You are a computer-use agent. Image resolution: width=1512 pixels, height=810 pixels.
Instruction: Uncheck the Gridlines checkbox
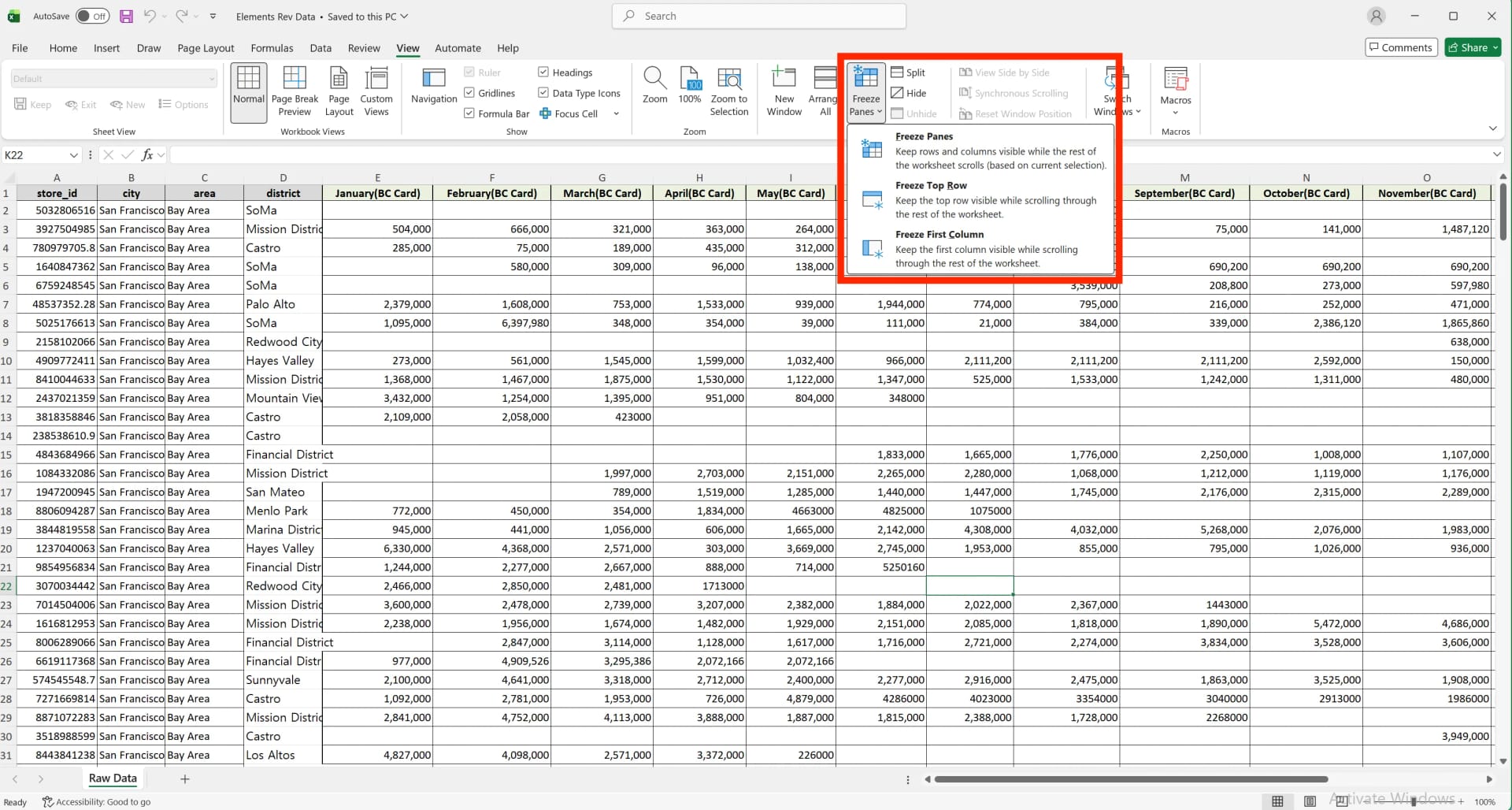coord(469,92)
